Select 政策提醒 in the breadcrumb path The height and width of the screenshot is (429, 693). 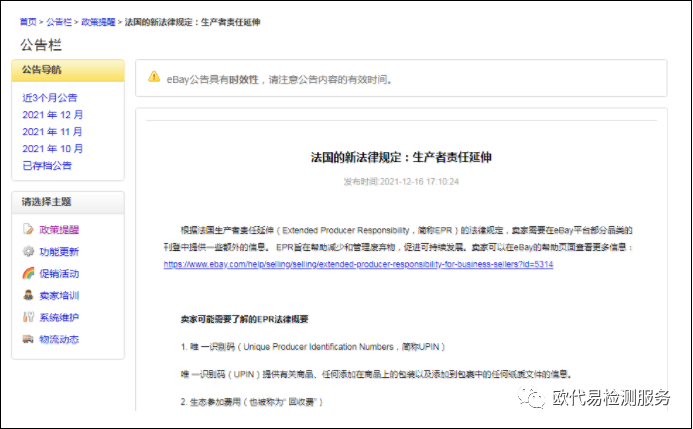98,22
